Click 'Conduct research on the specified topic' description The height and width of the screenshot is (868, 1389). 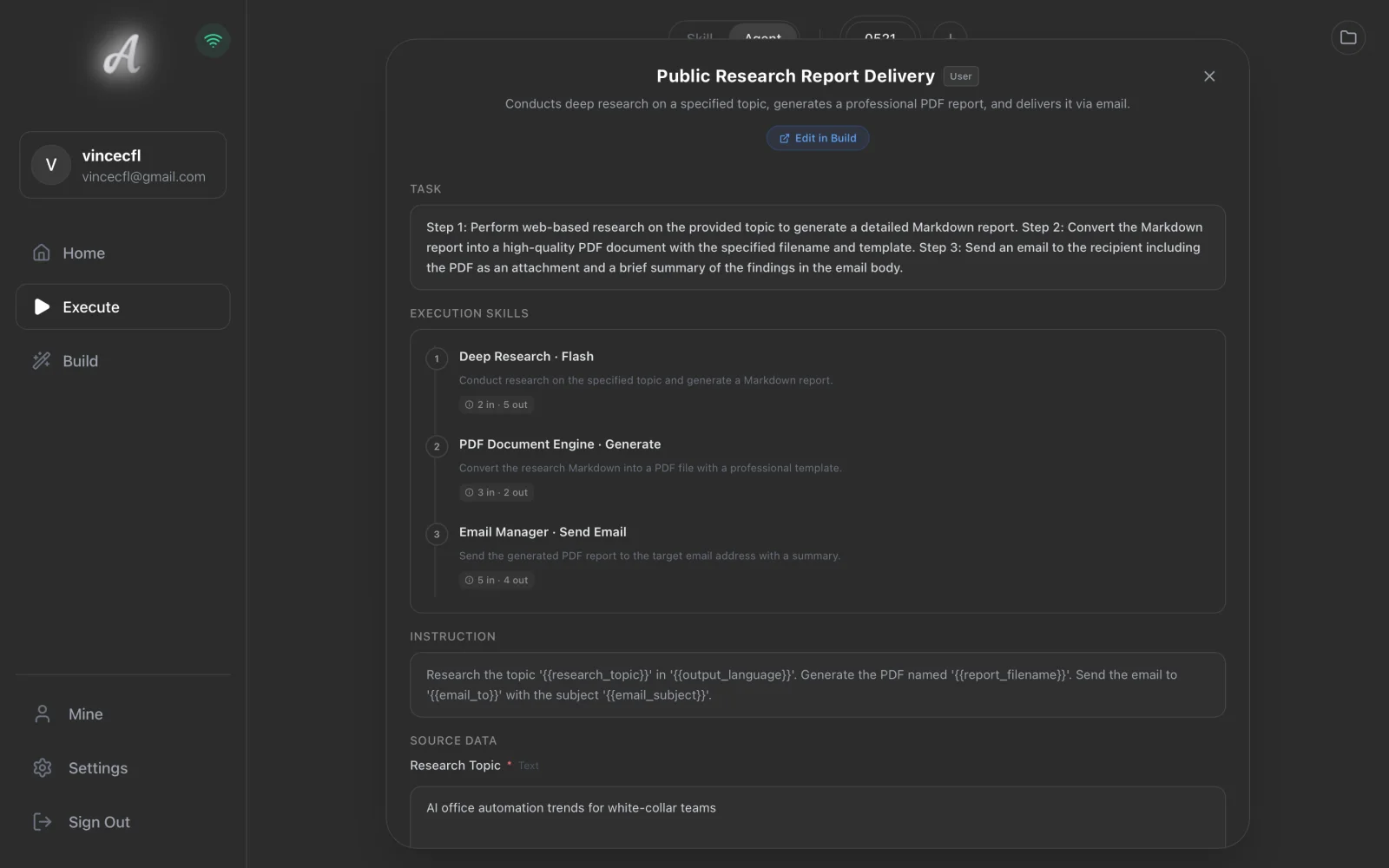[x=645, y=380]
